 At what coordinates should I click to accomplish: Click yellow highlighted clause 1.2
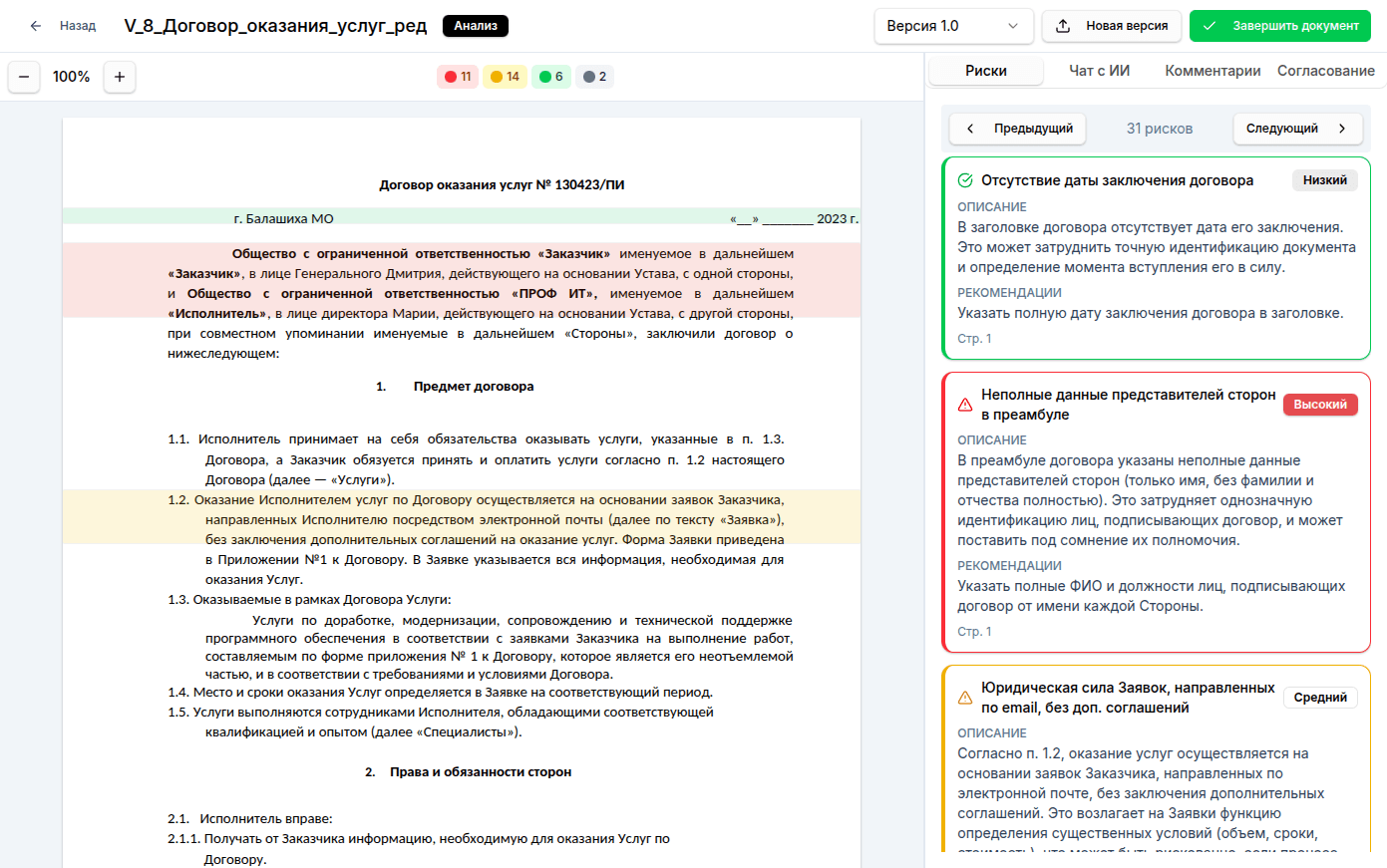pyautogui.click(x=462, y=517)
